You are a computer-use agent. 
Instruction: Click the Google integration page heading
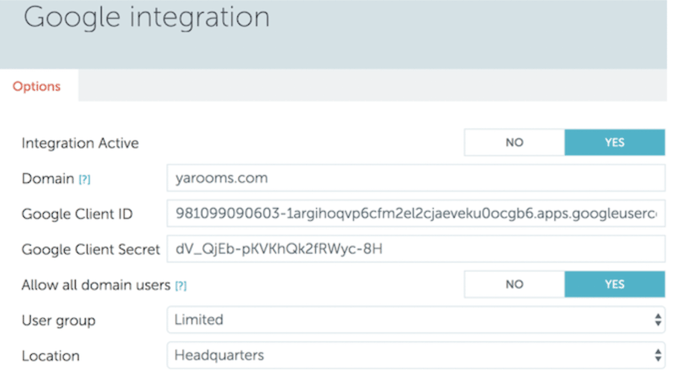(x=147, y=18)
